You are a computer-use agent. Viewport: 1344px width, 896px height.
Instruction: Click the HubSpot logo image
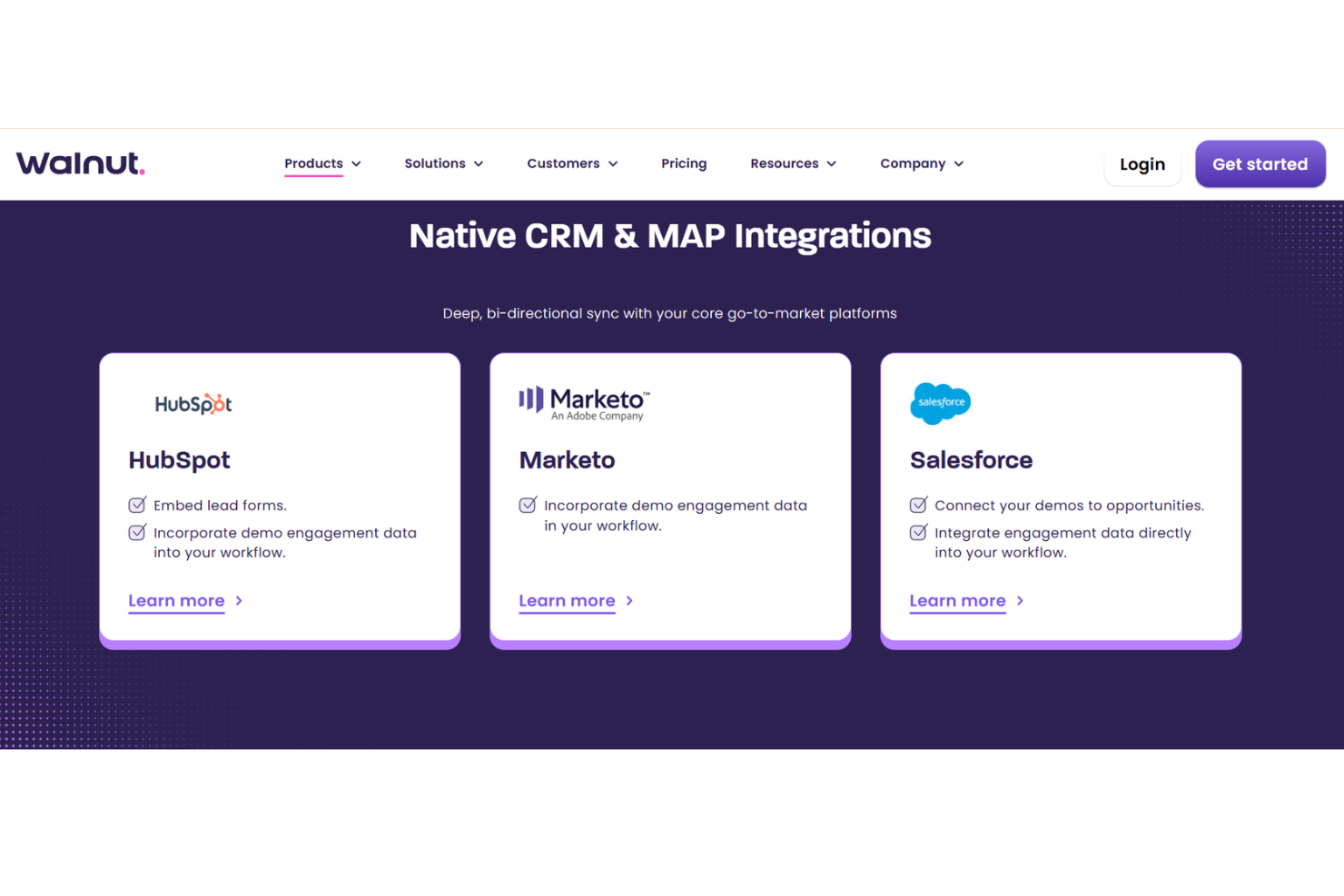193,404
